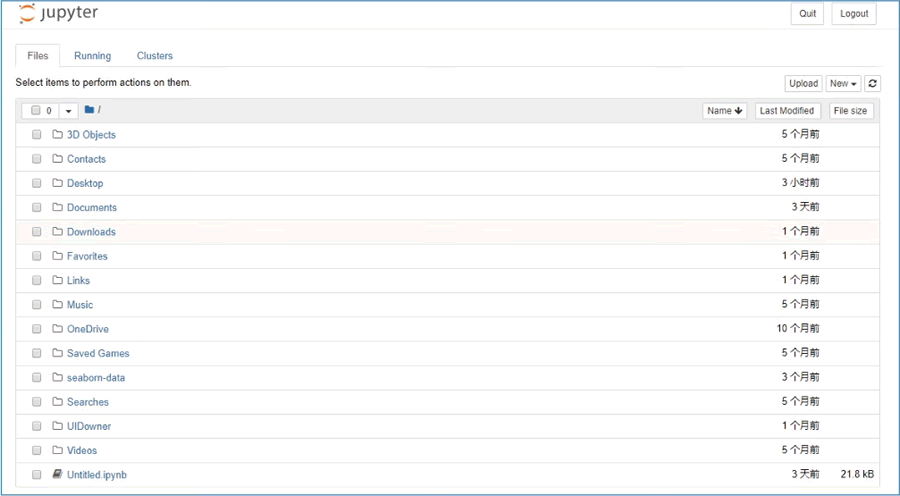Expand the selection type dropdown arrow

69,111
